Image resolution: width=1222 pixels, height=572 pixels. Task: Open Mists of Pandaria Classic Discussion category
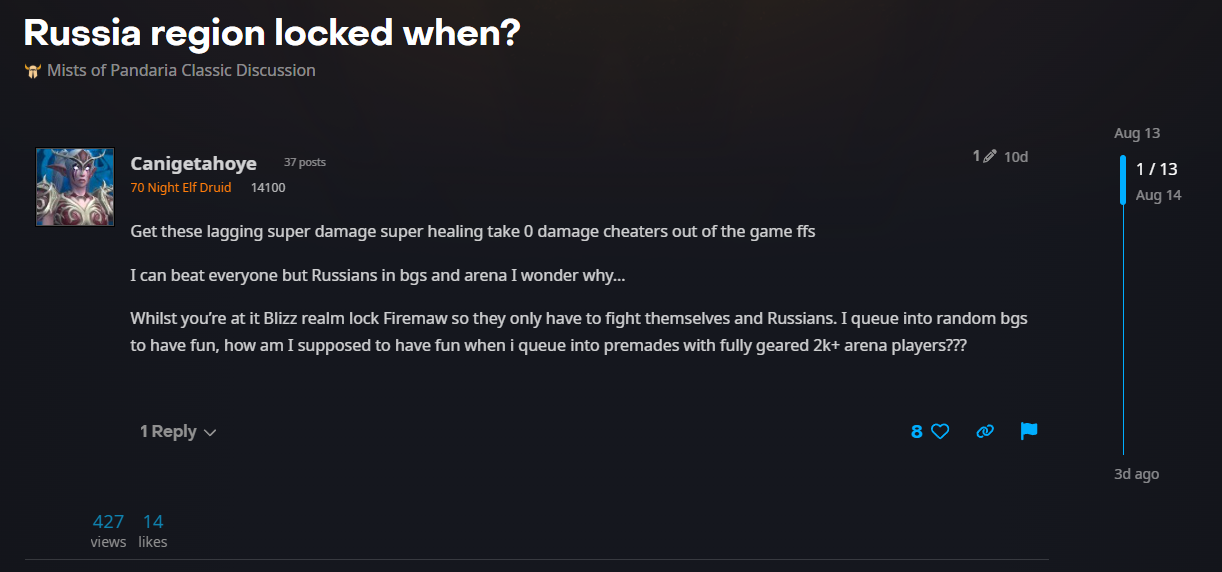coord(181,71)
